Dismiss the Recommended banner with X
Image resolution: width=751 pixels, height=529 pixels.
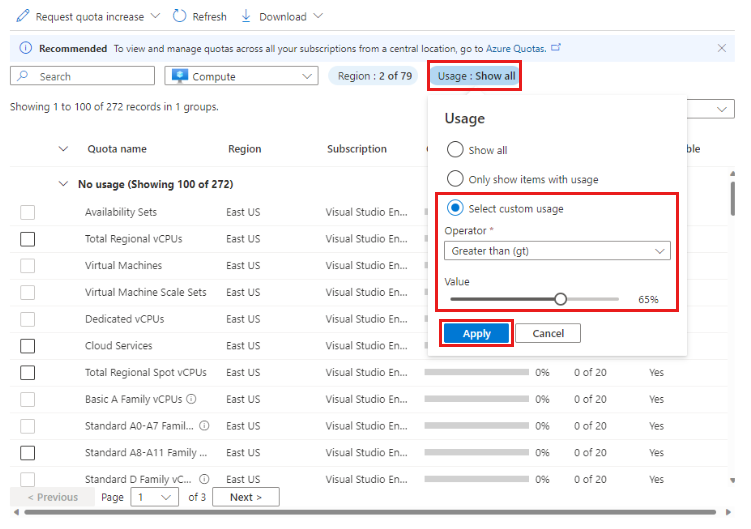tap(722, 48)
